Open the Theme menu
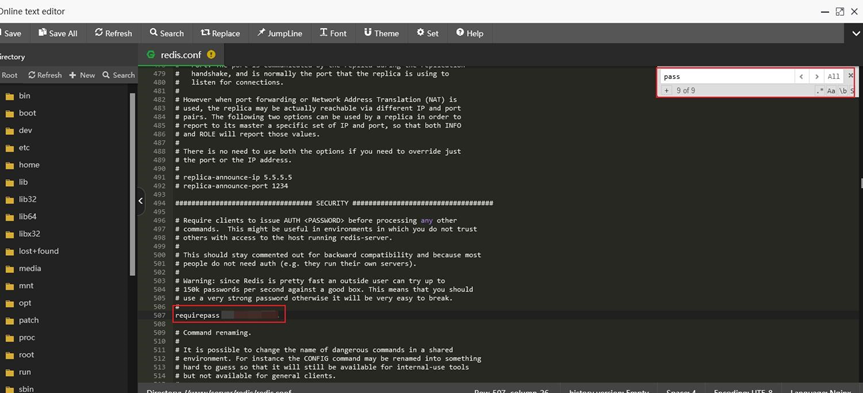 [381, 33]
